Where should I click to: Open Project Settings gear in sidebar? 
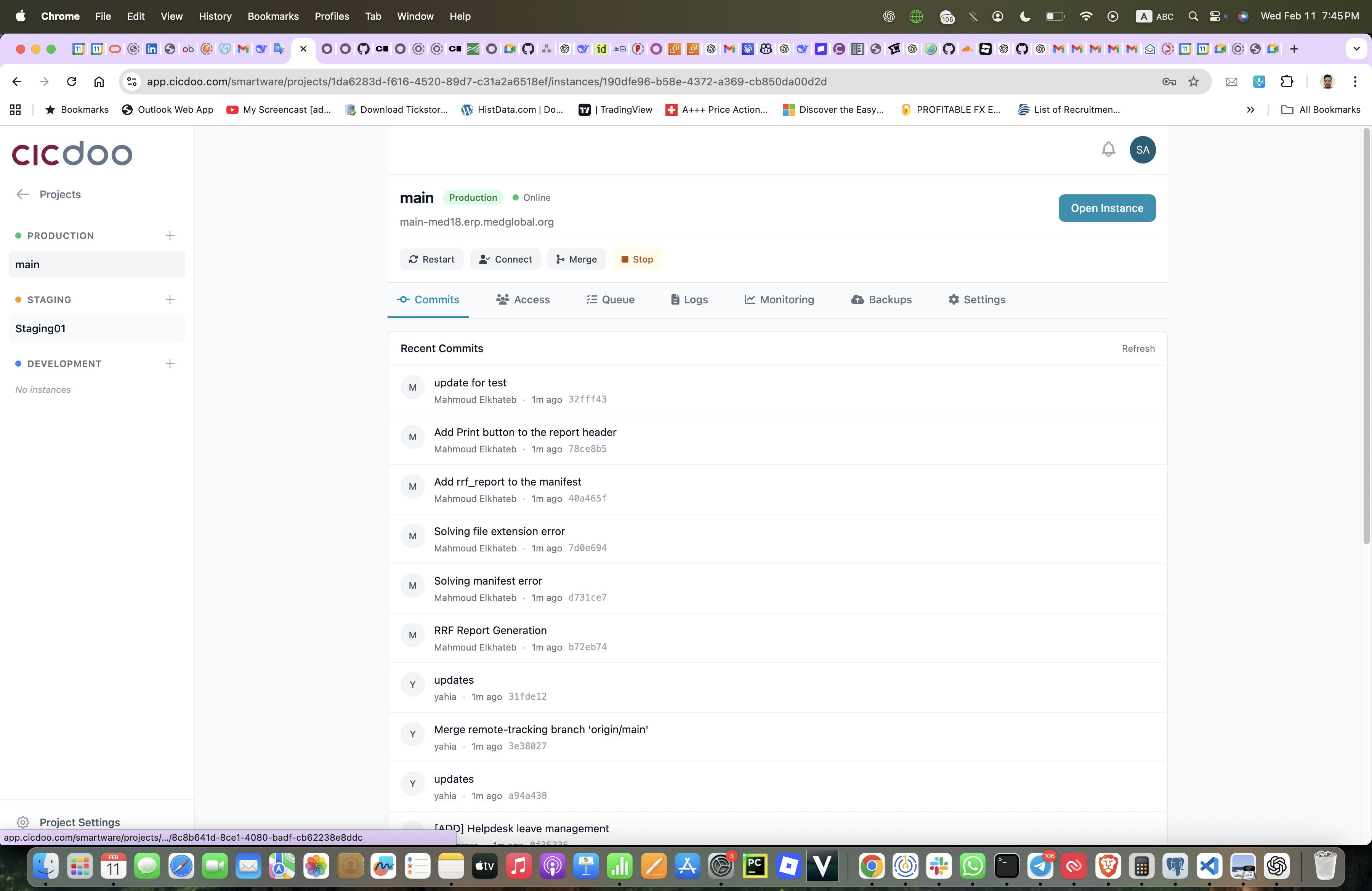click(x=23, y=822)
